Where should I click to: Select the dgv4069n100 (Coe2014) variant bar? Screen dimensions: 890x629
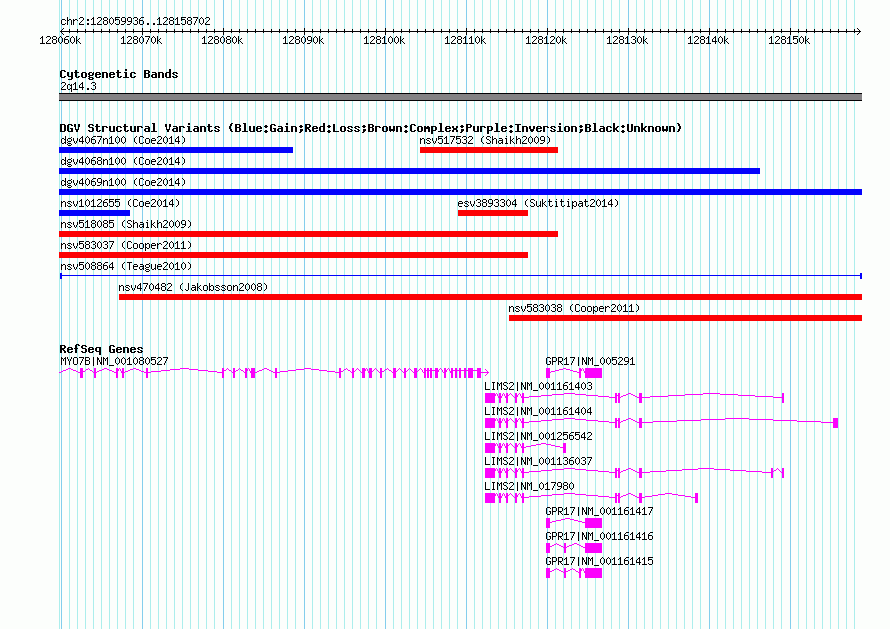(460, 192)
